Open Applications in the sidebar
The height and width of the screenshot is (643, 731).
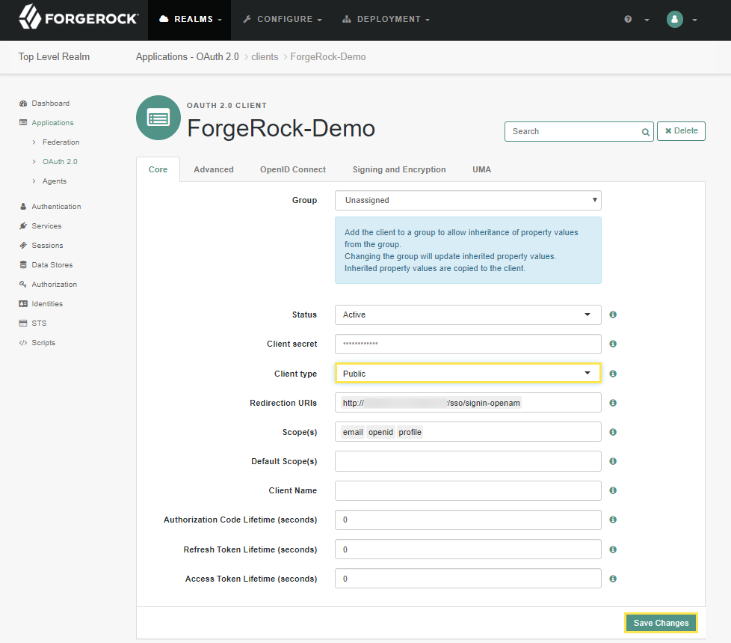(46, 123)
